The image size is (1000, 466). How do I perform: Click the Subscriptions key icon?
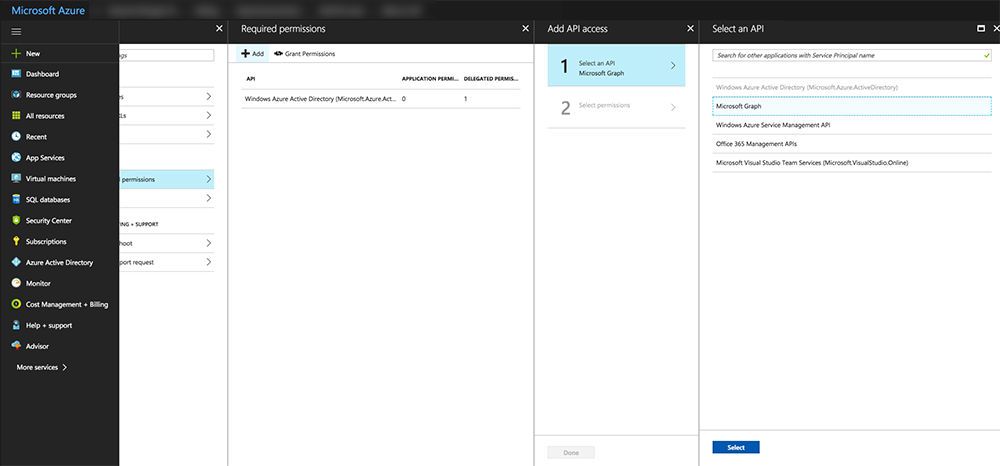pos(16,242)
